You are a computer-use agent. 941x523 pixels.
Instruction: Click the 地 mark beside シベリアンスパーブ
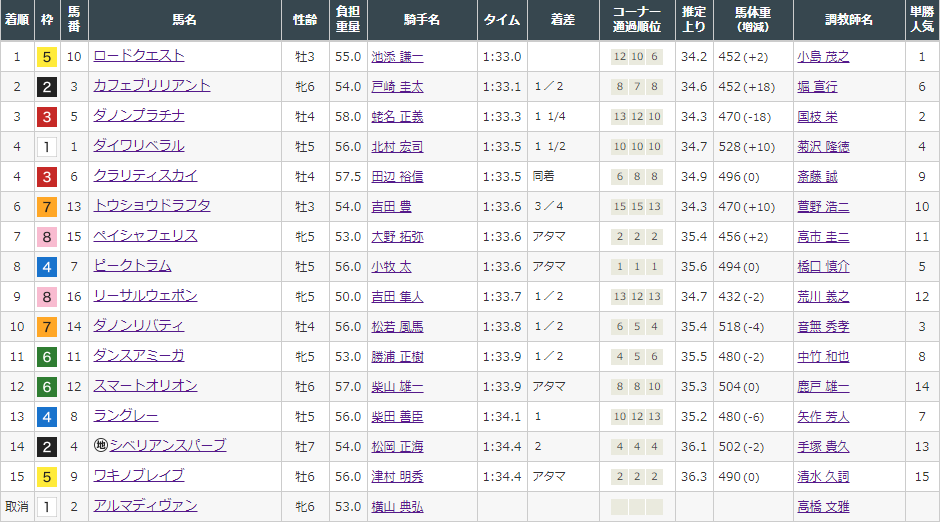click(101, 446)
